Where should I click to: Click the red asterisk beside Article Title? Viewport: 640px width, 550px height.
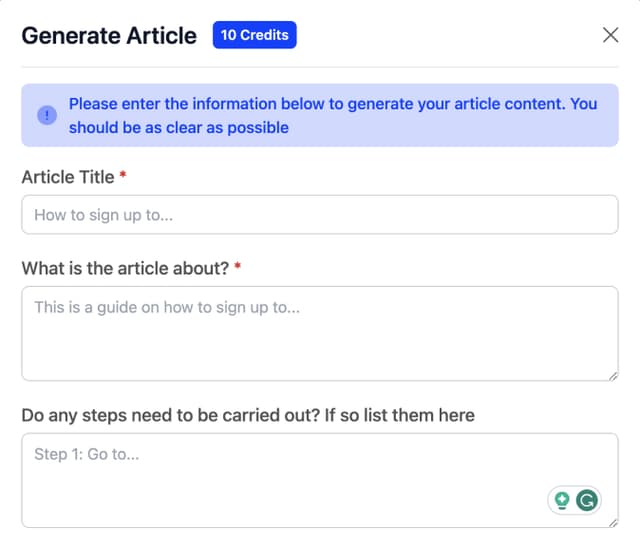[123, 176]
